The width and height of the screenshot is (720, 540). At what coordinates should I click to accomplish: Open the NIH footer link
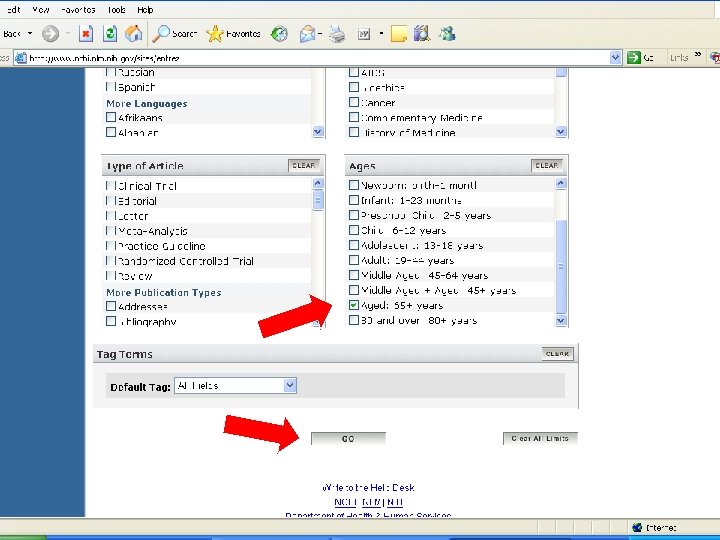pos(395,502)
